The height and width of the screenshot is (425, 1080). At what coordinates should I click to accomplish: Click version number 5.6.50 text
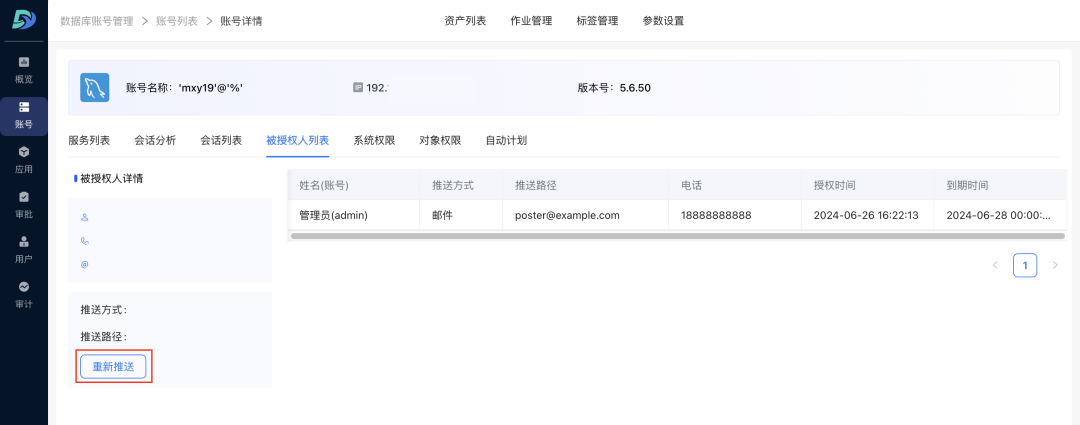click(635, 87)
